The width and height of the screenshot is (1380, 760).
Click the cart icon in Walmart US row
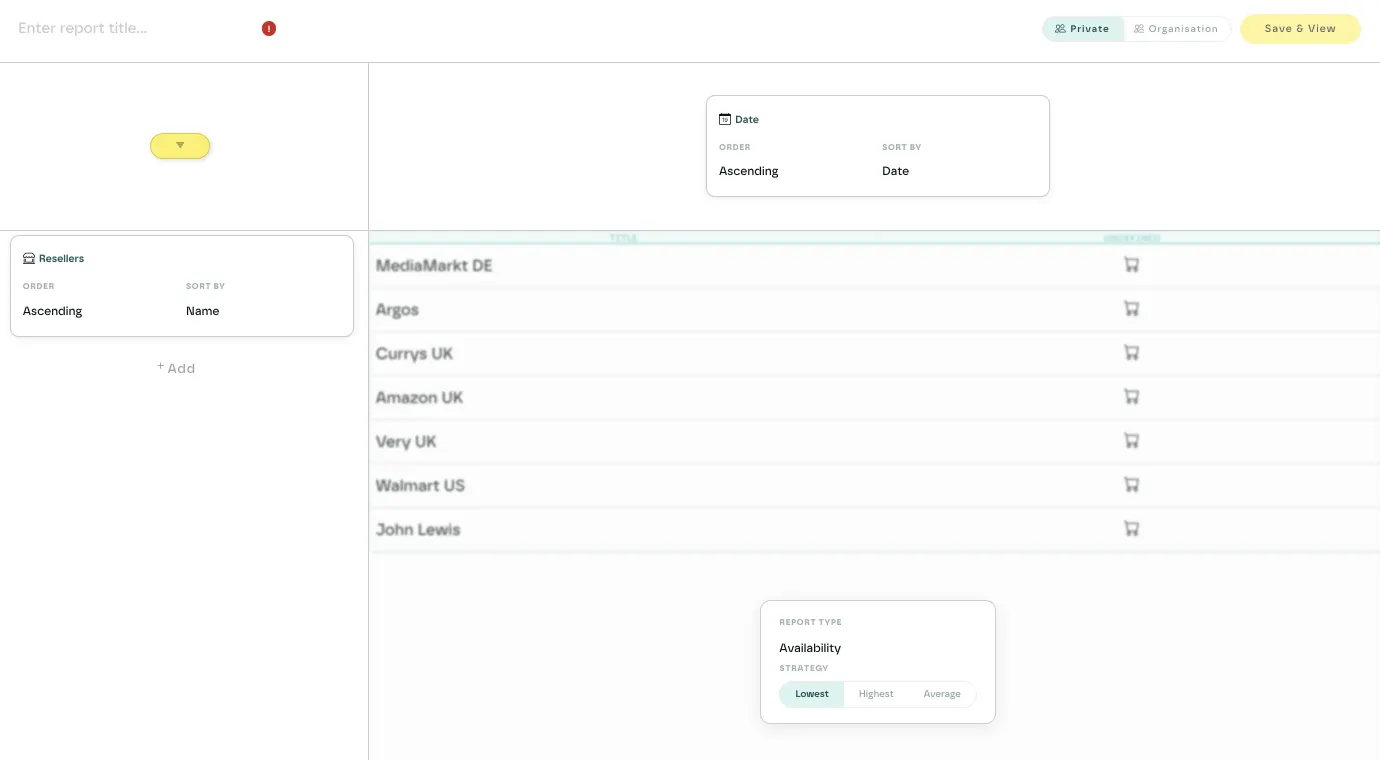click(x=1132, y=485)
